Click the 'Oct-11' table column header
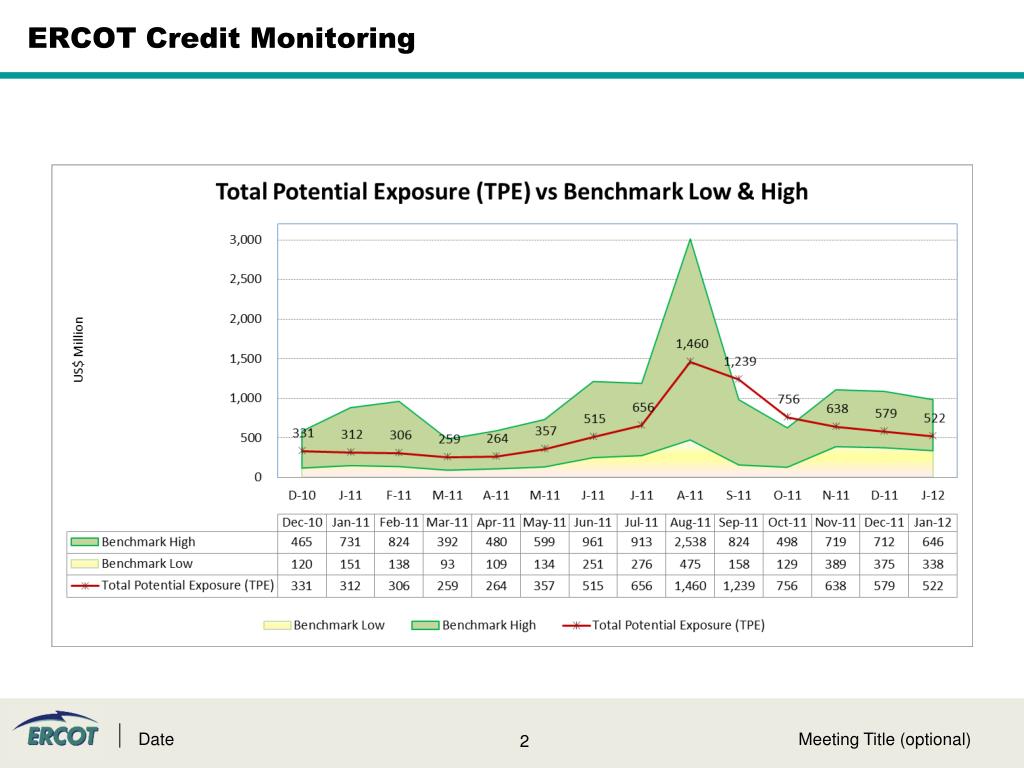The width and height of the screenshot is (1024, 768). (x=787, y=522)
